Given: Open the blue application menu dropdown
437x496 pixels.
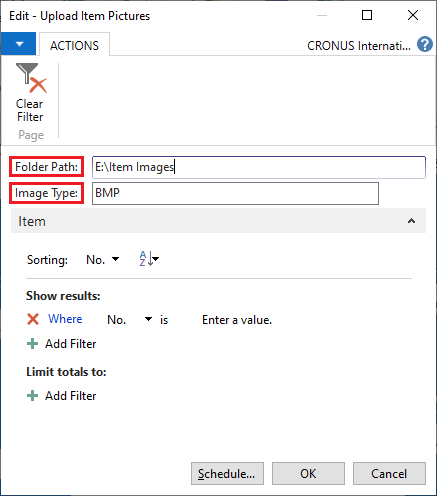Looking at the screenshot, I should pos(18,44).
